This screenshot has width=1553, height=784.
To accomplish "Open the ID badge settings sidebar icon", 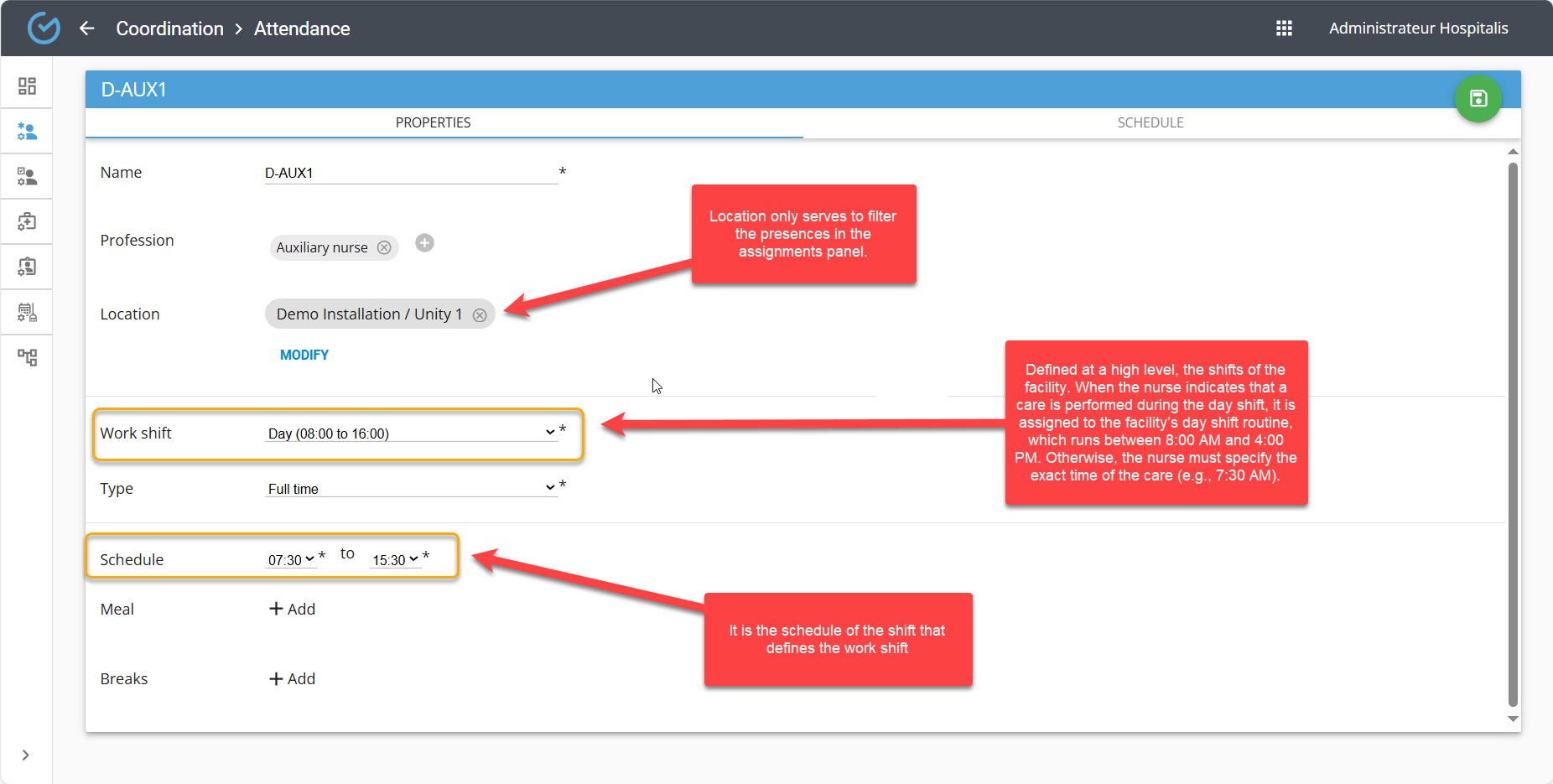I will tap(27, 267).
